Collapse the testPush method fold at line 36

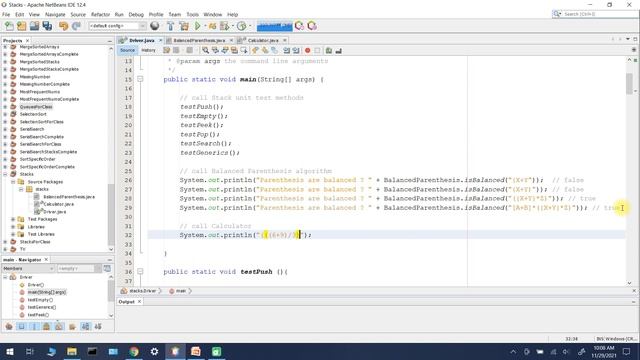tap(140, 271)
